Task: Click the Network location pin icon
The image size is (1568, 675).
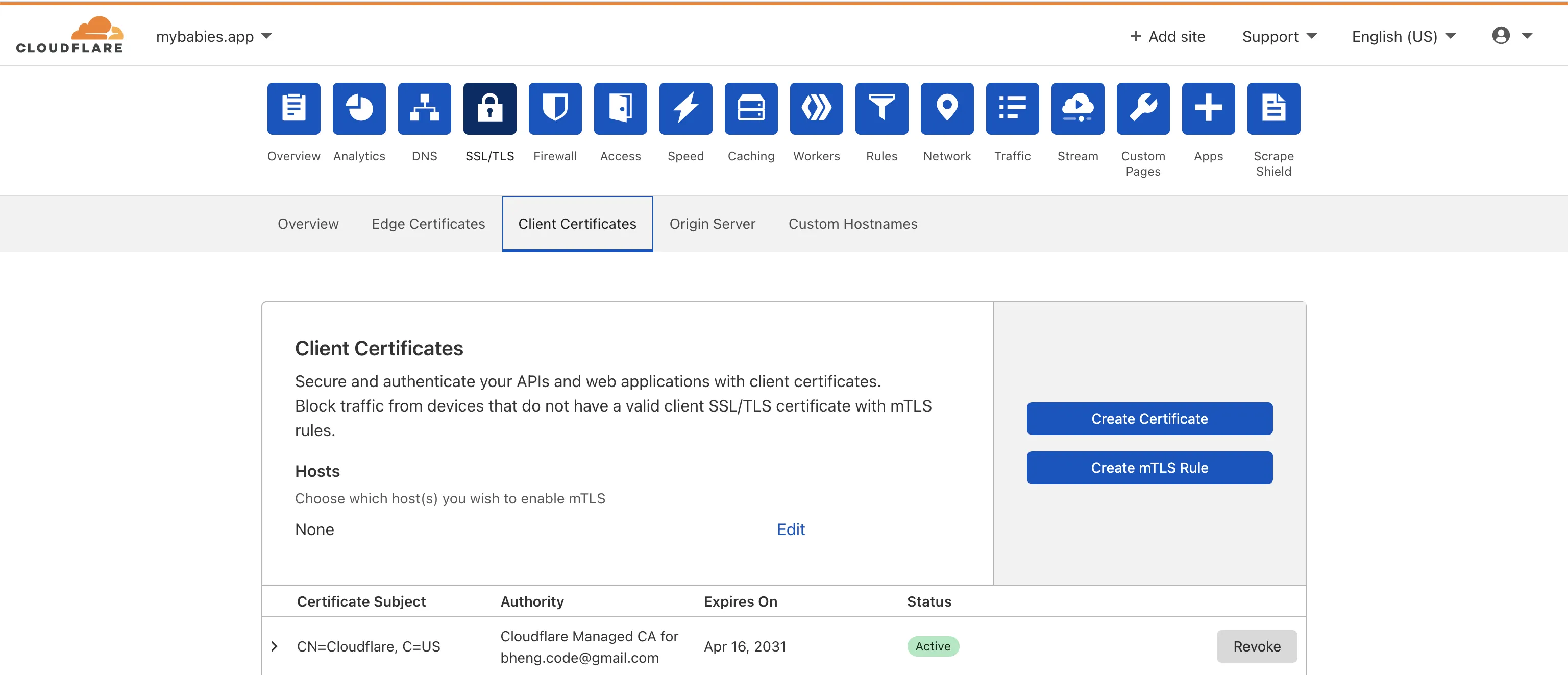Action: 946,108
